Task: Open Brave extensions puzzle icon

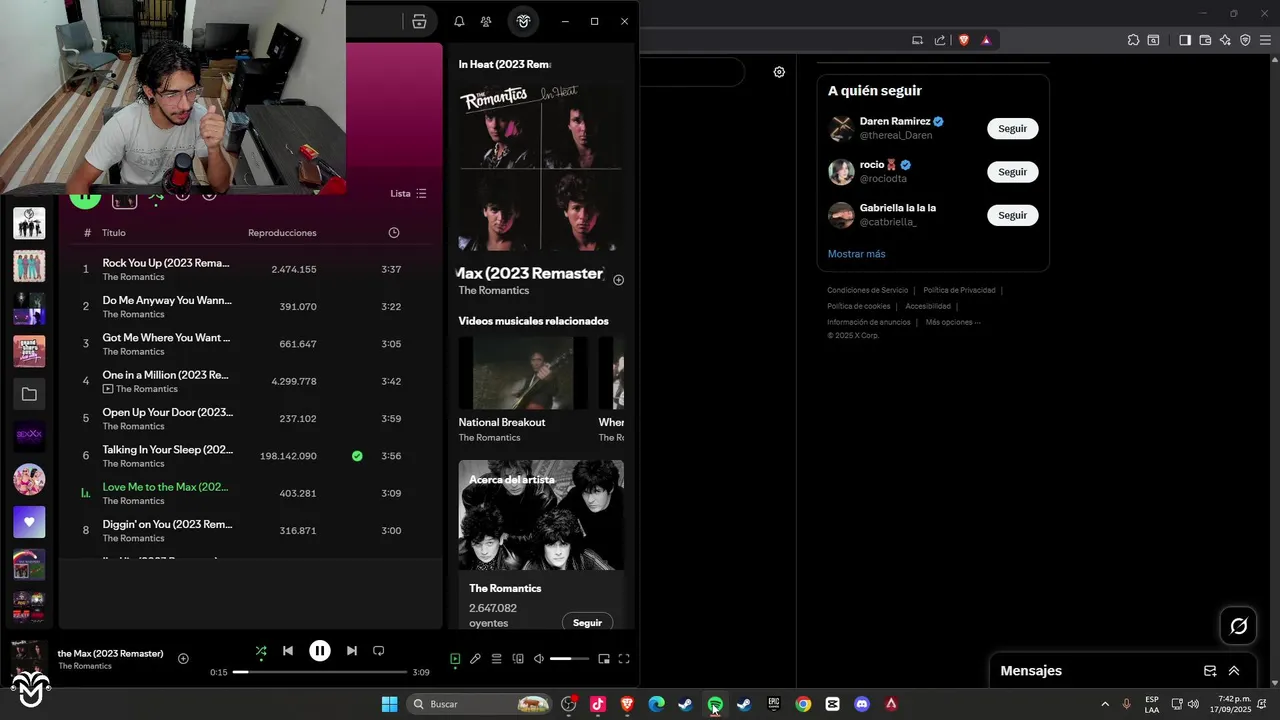Action: [1133, 40]
